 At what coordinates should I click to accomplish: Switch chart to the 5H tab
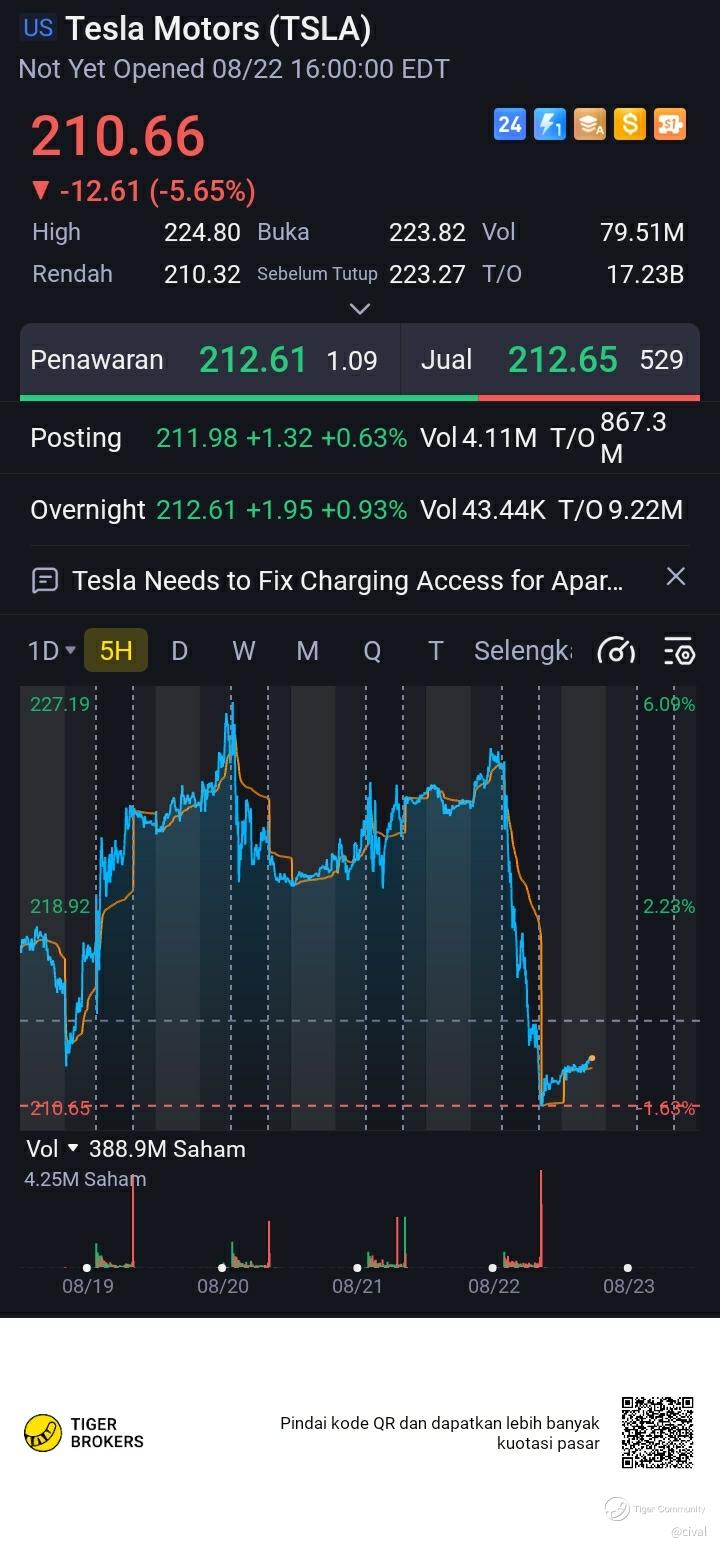tap(116, 652)
